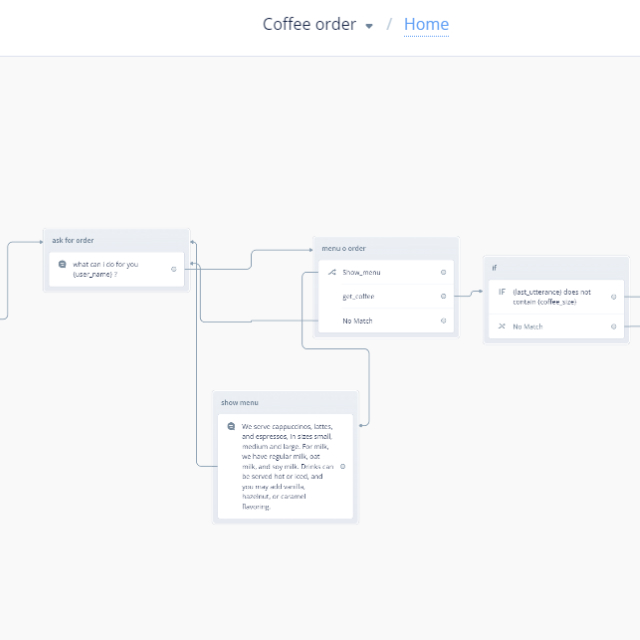Click the output port of the ask for order step
The image size is (640, 640).
point(174,269)
